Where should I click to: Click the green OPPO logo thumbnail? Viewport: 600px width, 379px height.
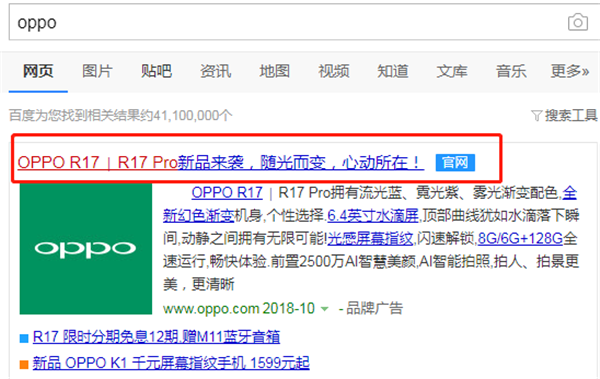(86, 249)
